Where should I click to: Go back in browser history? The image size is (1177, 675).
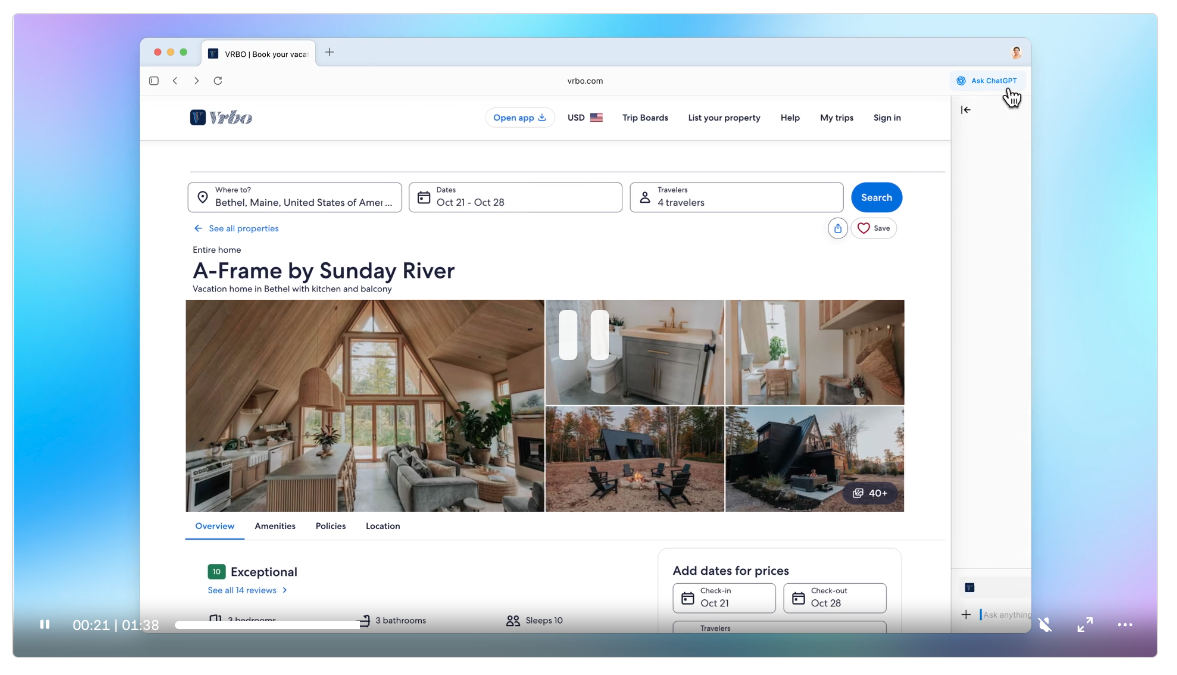click(x=175, y=81)
